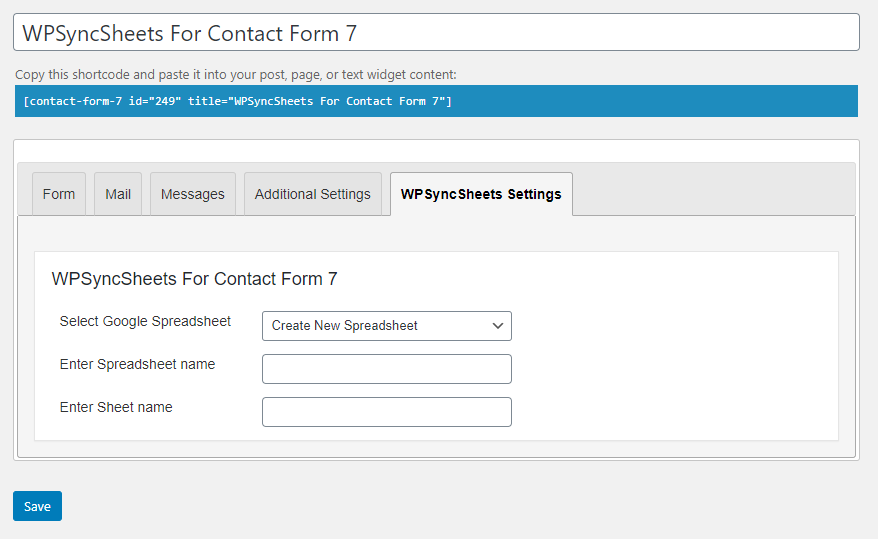Click the 'Select Google Spreadsheet' label

(x=145, y=321)
